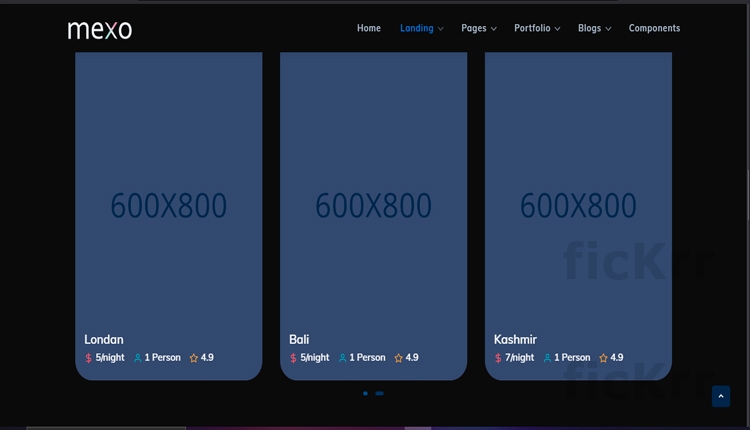Open the Blogs dropdown menu
The width and height of the screenshot is (750, 430).
[594, 28]
